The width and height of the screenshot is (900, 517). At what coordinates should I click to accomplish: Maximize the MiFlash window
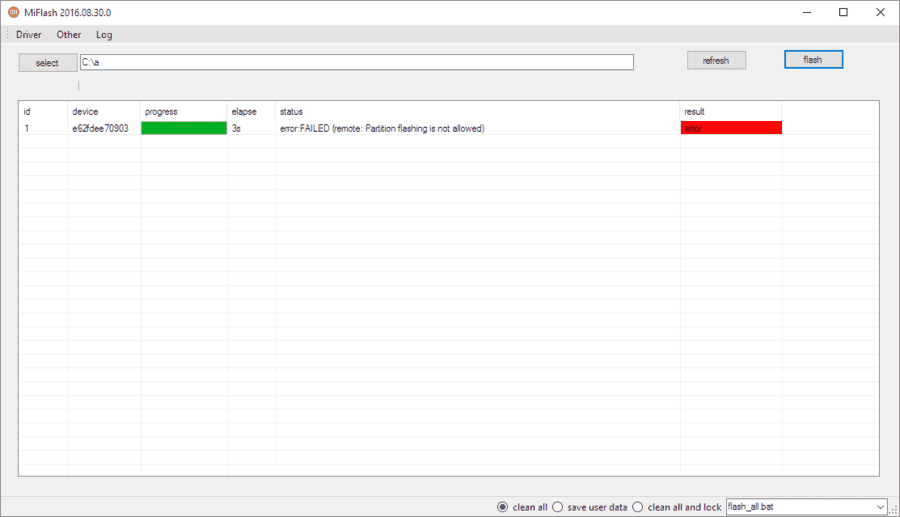pyautogui.click(x=843, y=12)
